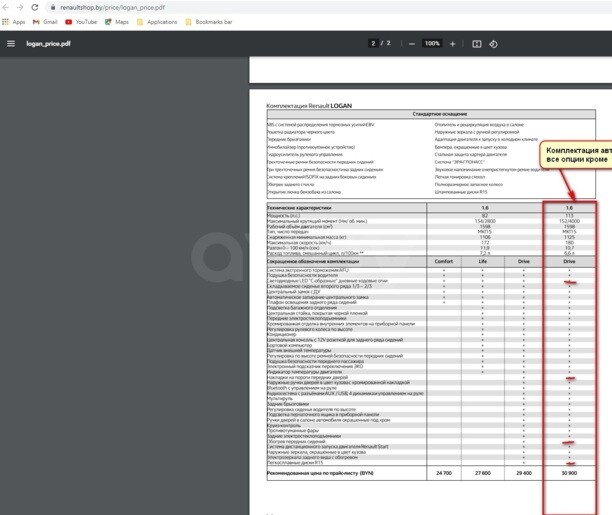Click price 29 400 in Drive column
This screenshot has width=612, height=515.
pyautogui.click(x=524, y=473)
